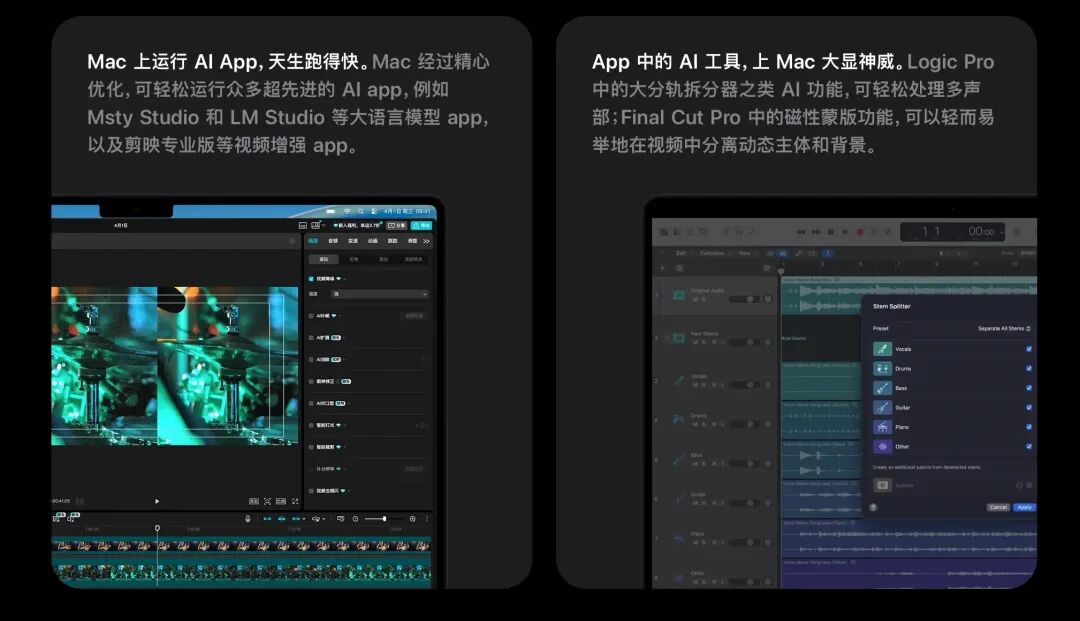Click the hamburger menu at the preview panel's top right
1080x621 pixels.
coord(292,241)
